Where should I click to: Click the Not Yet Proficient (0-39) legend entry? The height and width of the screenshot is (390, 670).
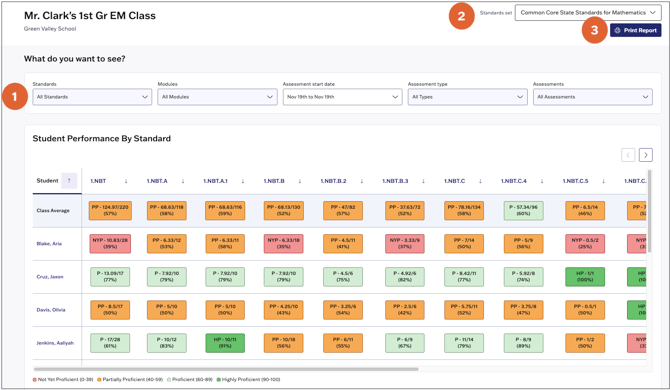coord(63,379)
